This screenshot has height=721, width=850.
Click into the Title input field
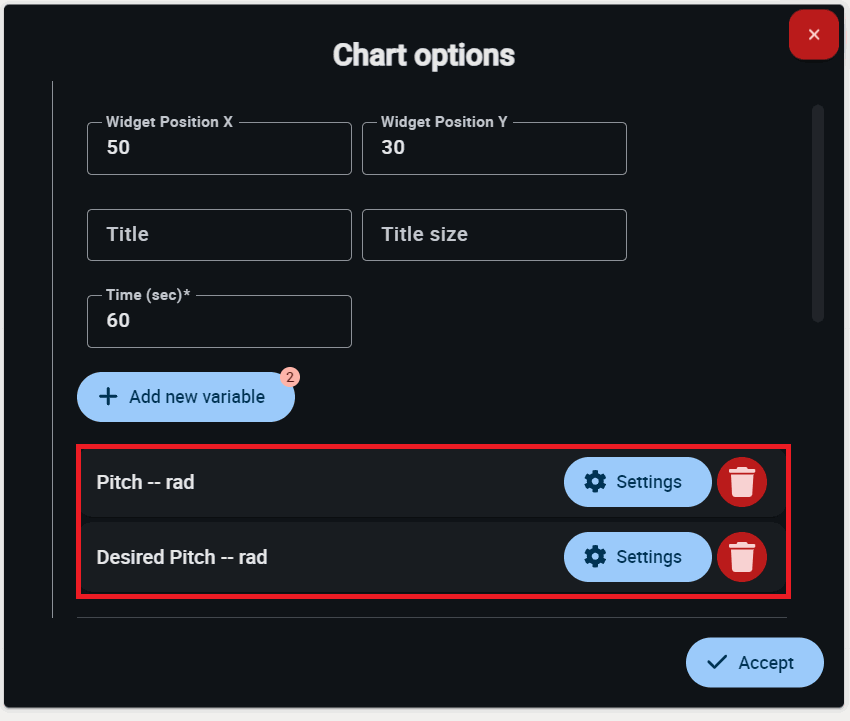[219, 235]
